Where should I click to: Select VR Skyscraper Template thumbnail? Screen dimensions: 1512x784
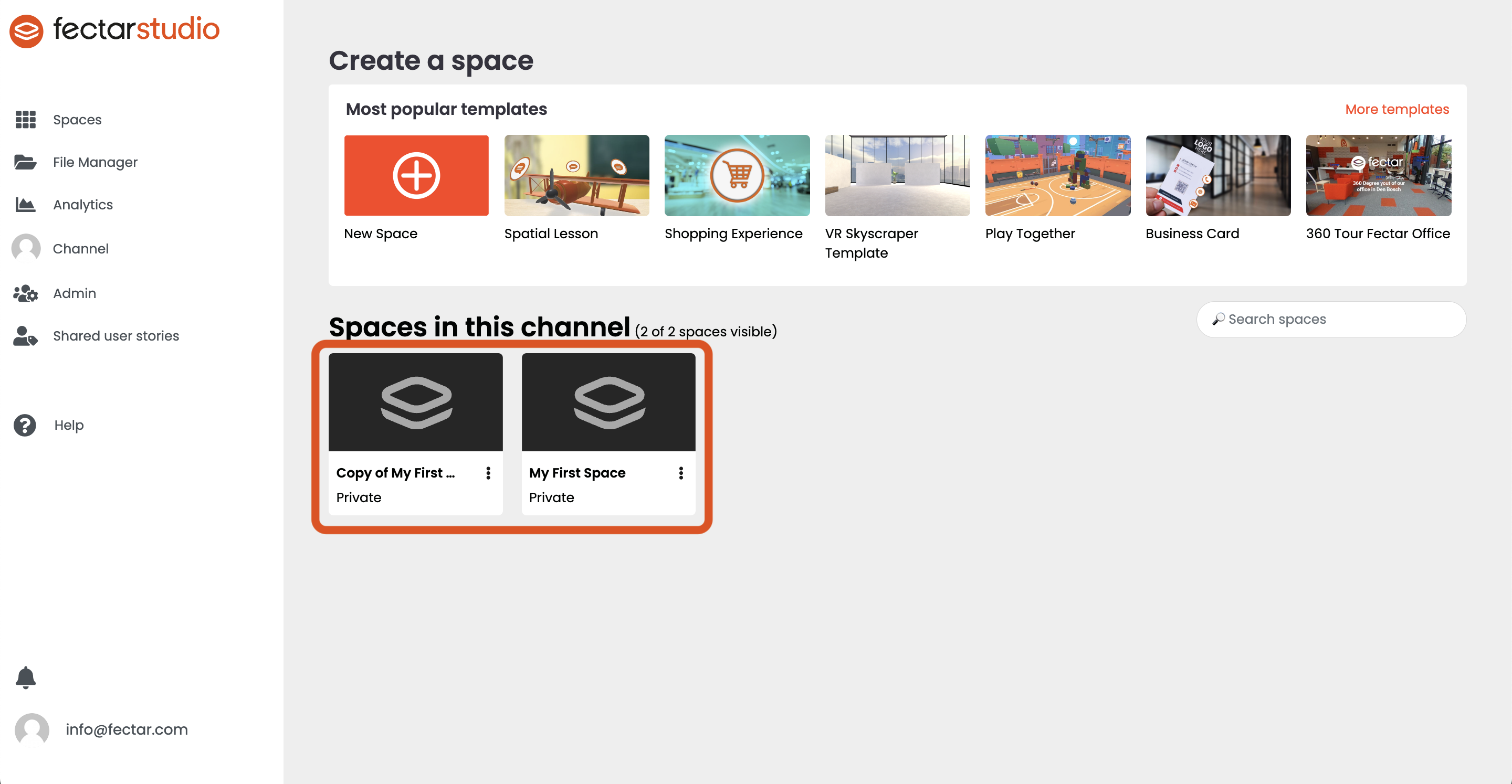[897, 175]
